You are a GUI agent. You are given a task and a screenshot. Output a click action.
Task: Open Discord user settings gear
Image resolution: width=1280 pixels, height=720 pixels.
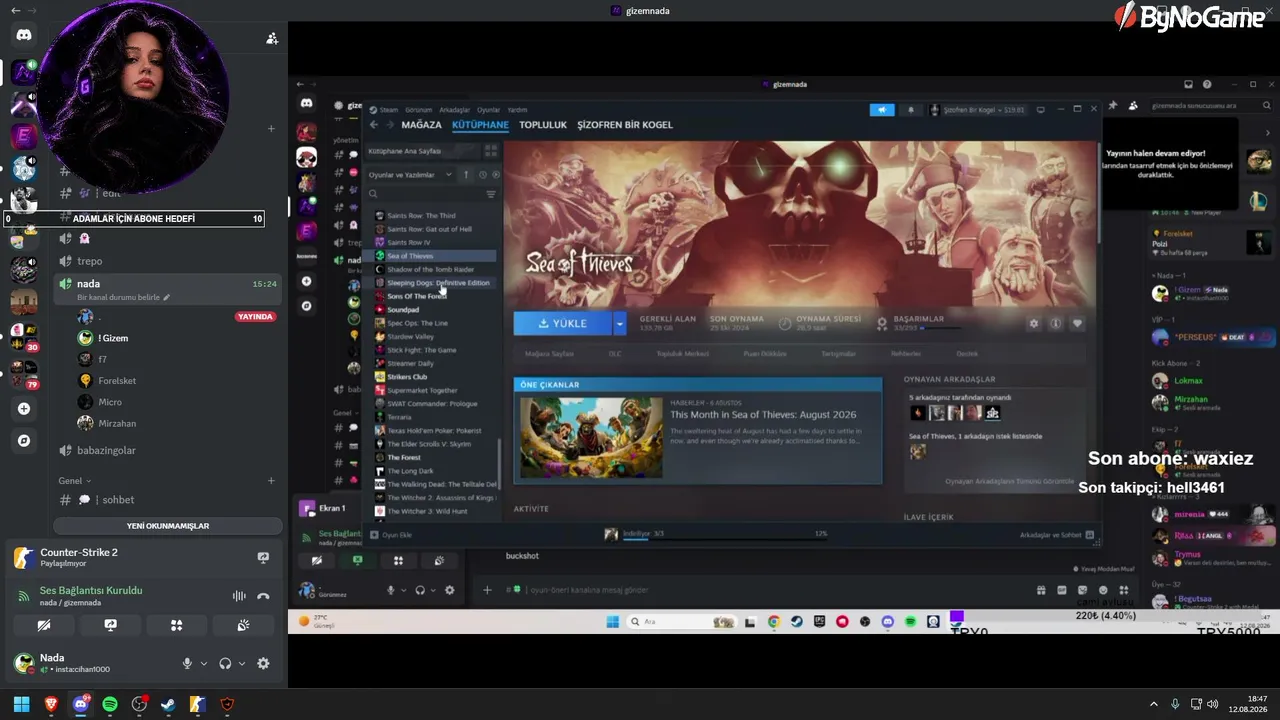(x=263, y=663)
